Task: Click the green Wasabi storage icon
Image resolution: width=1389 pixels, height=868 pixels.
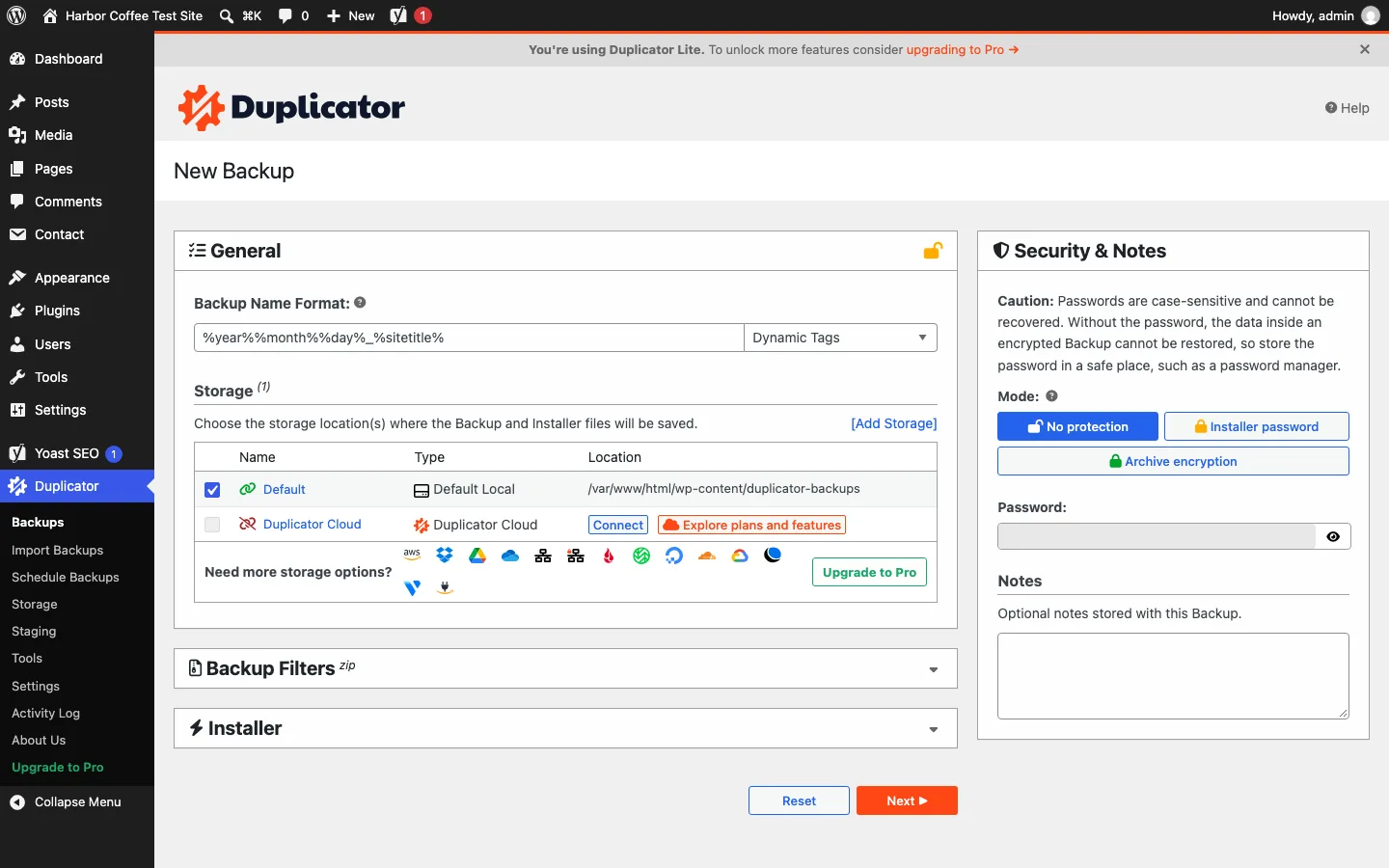Action: click(x=641, y=556)
